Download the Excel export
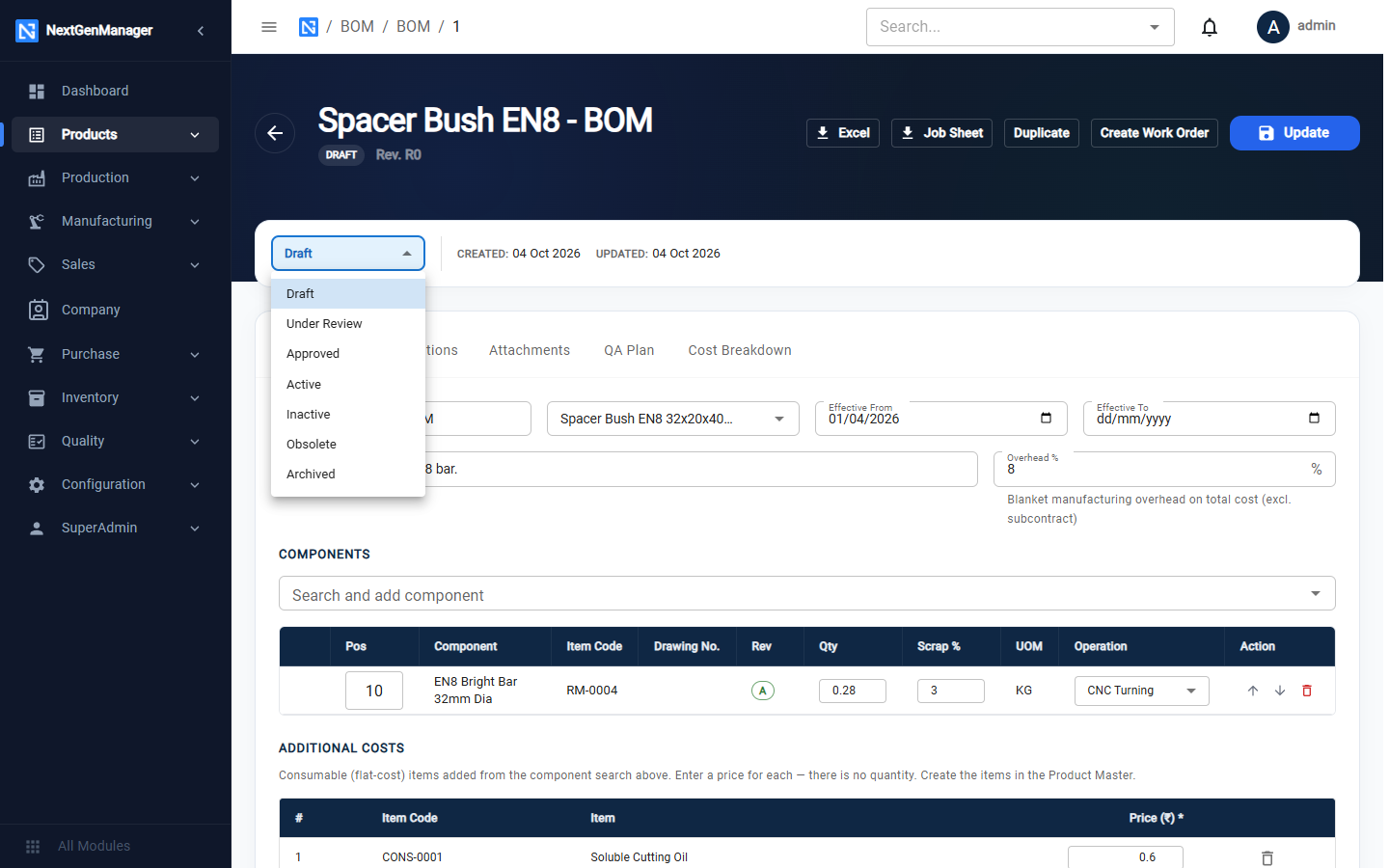 coord(843,133)
